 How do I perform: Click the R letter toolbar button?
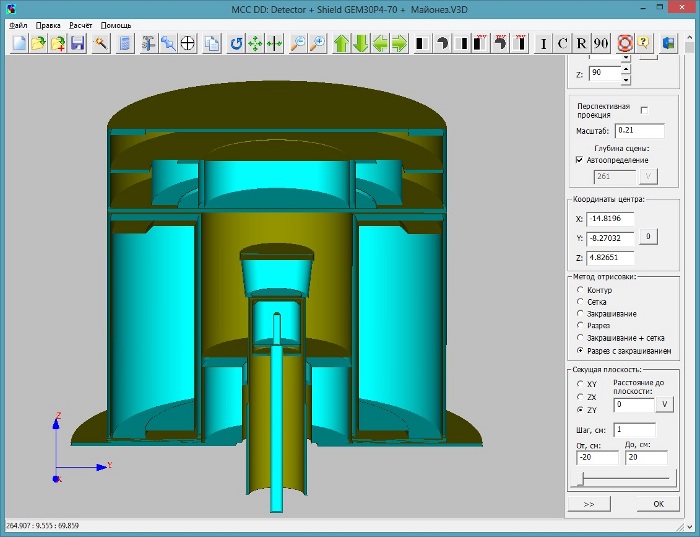pyautogui.click(x=582, y=43)
